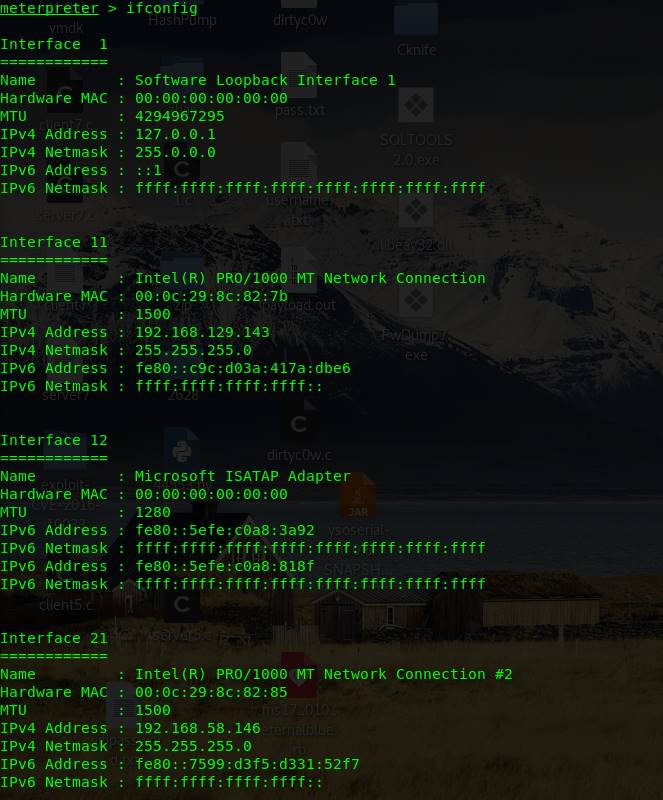This screenshot has height=800, width=663.
Task: Click the username.txt file icon on desktop
Action: click(x=299, y=165)
